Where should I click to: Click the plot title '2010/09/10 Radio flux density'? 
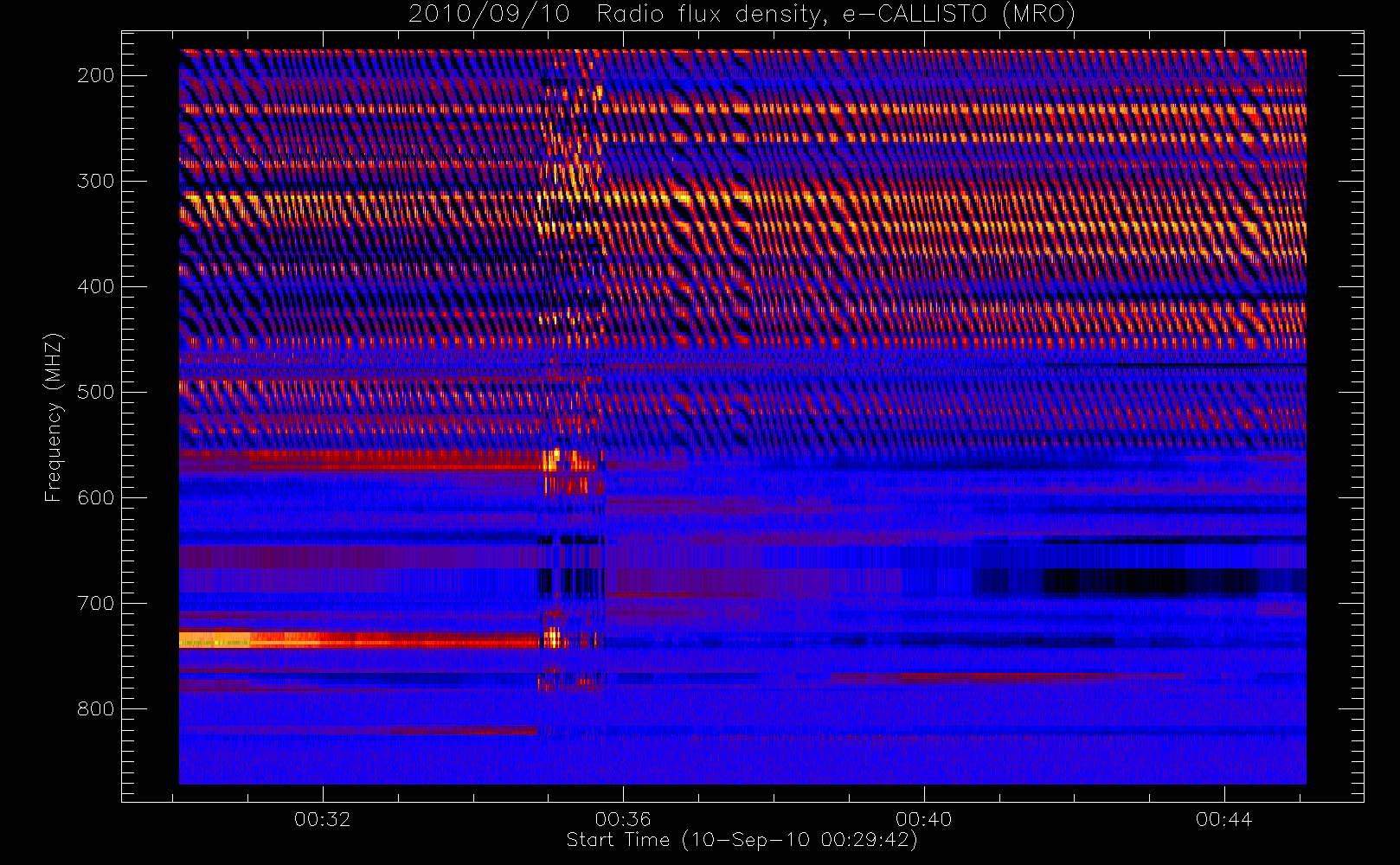click(742, 14)
